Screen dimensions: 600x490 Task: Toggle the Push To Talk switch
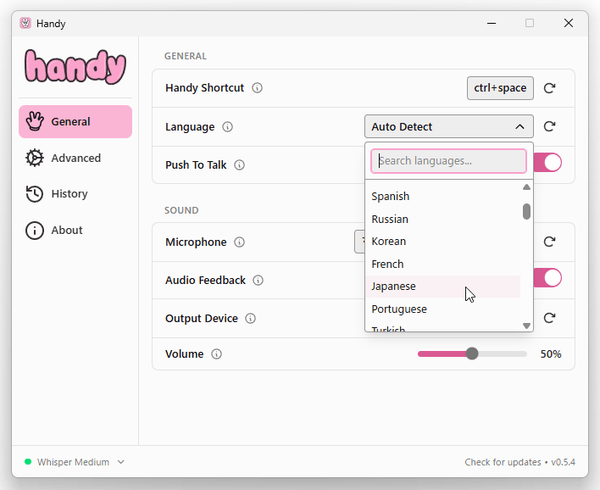click(549, 163)
